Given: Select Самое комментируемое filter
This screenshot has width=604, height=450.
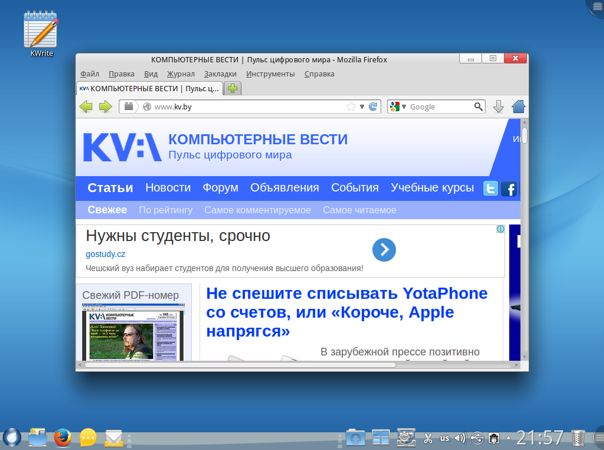Looking at the screenshot, I should click(x=258, y=210).
